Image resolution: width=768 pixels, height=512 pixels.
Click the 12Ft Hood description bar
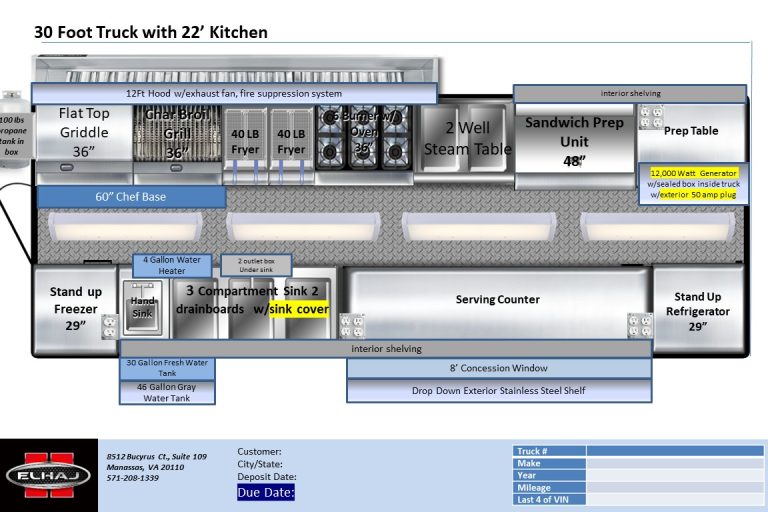click(x=234, y=94)
